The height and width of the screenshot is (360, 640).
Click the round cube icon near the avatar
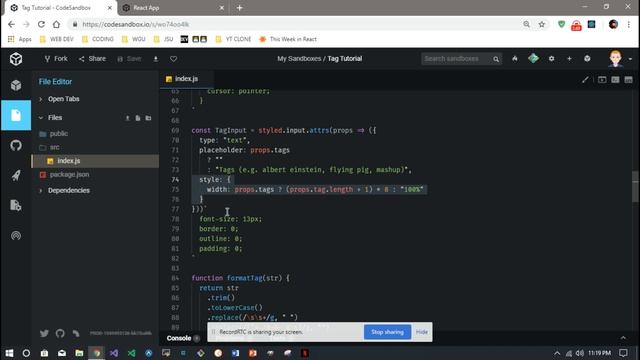pyautogui.click(x=587, y=59)
